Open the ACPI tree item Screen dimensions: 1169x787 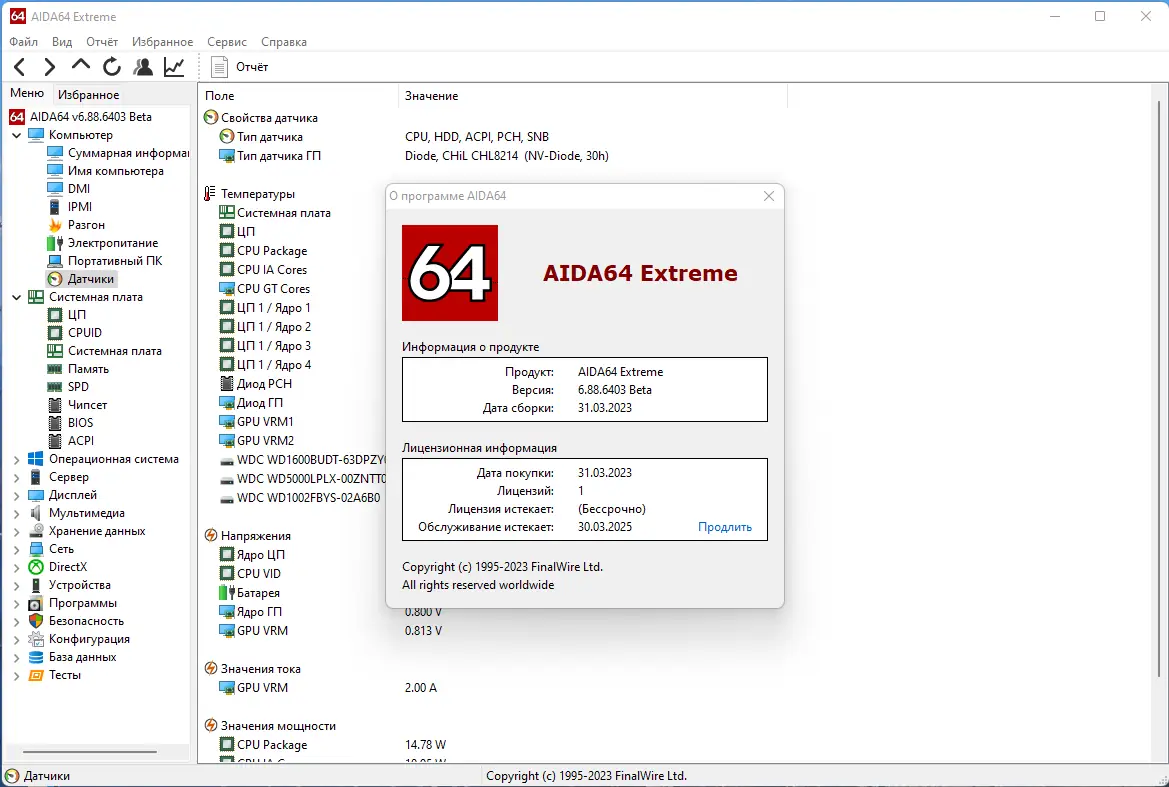71,440
